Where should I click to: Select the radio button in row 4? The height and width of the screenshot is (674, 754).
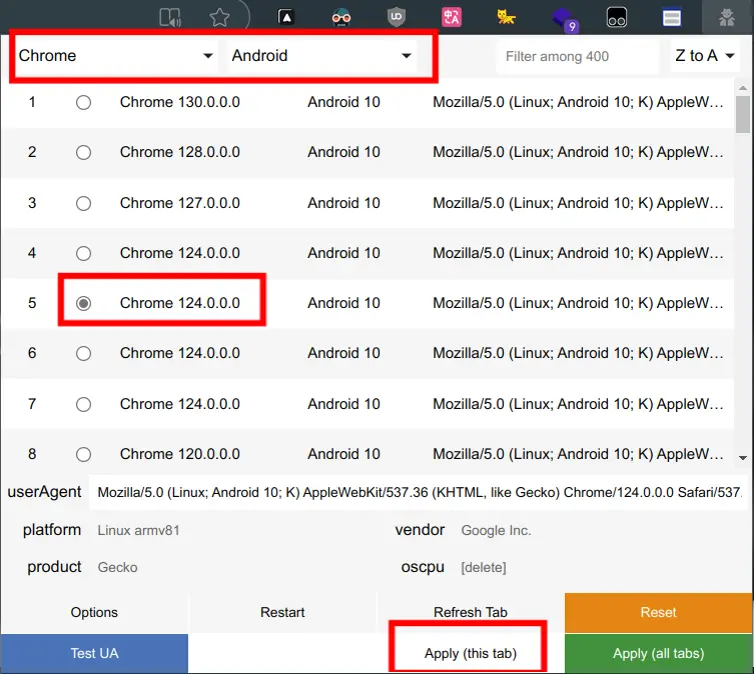click(x=83, y=253)
